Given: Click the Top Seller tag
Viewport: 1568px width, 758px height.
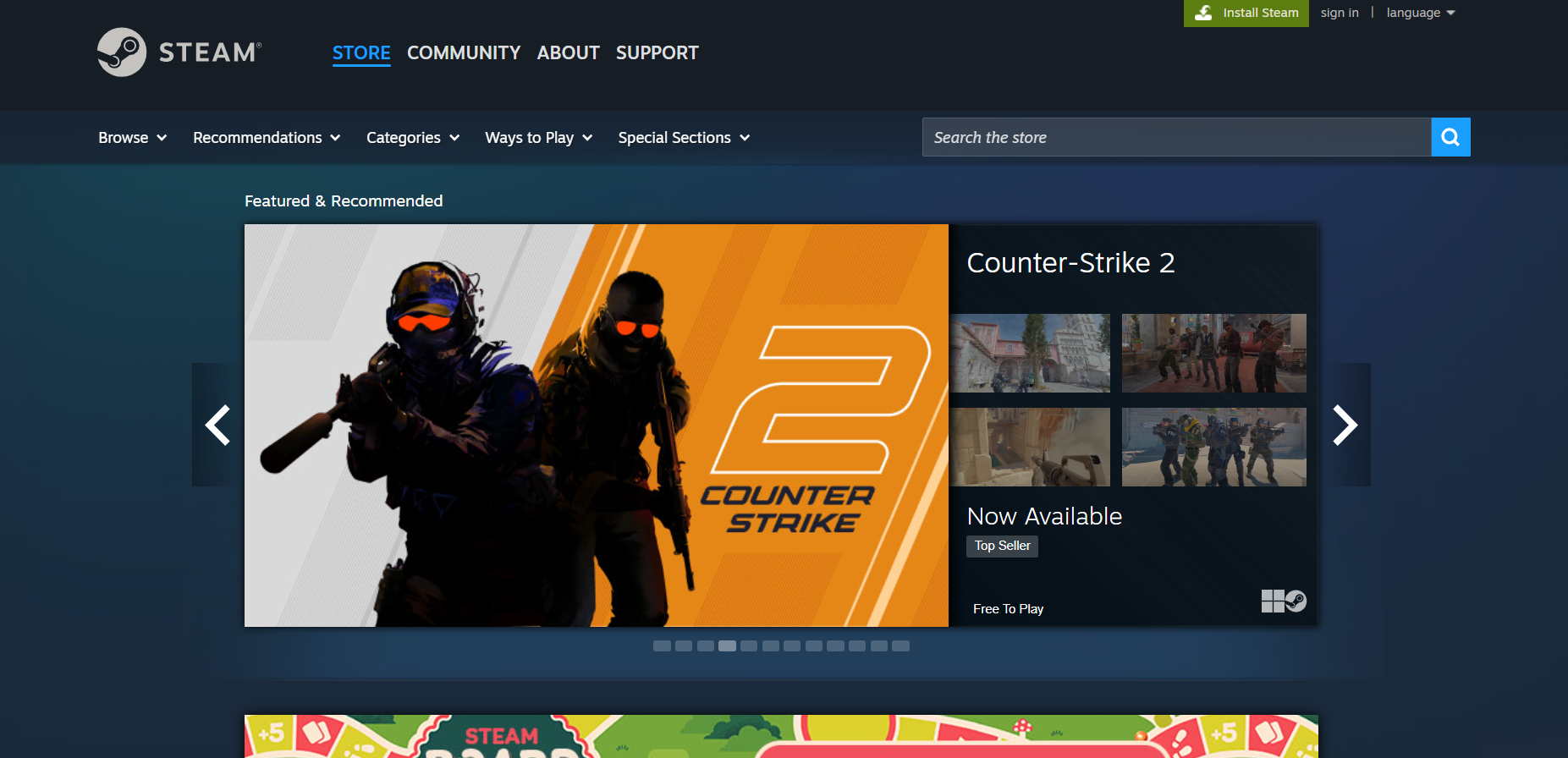Looking at the screenshot, I should (1002, 546).
